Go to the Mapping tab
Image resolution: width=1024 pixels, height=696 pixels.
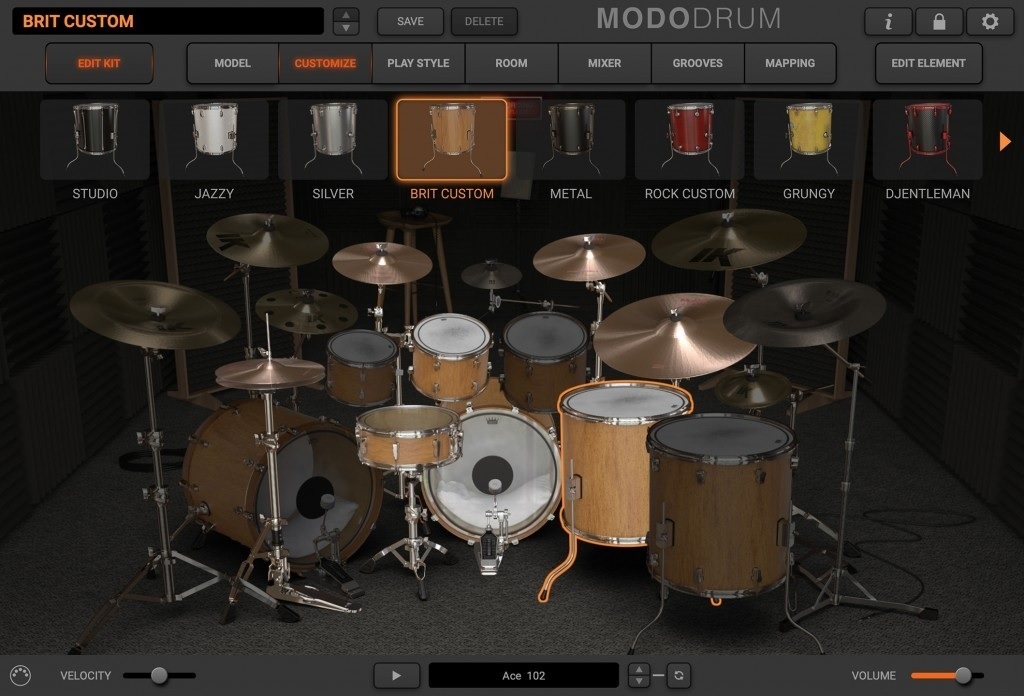click(790, 63)
